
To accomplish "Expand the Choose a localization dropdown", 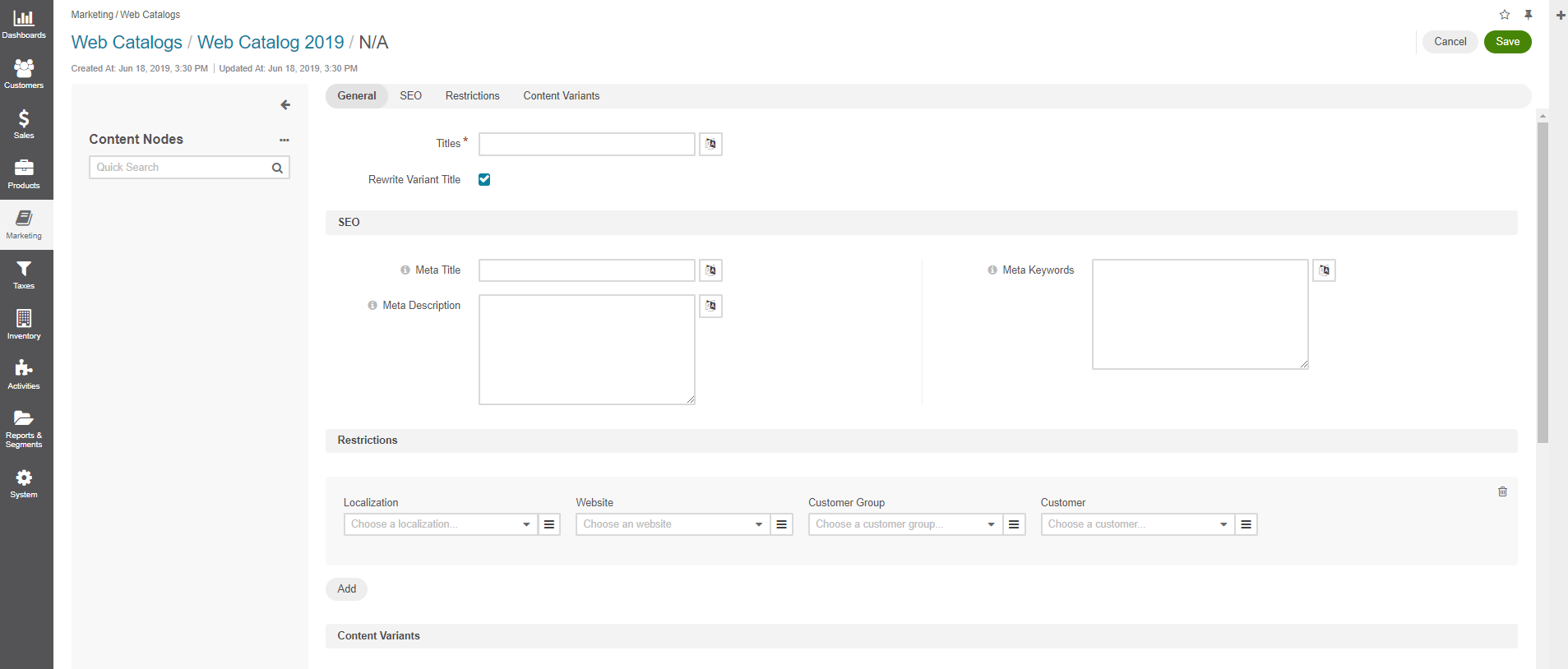I will point(441,524).
